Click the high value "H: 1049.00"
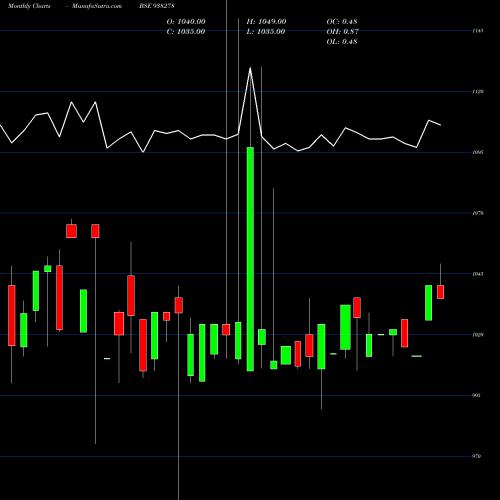This screenshot has width=500, height=500. [266, 22]
